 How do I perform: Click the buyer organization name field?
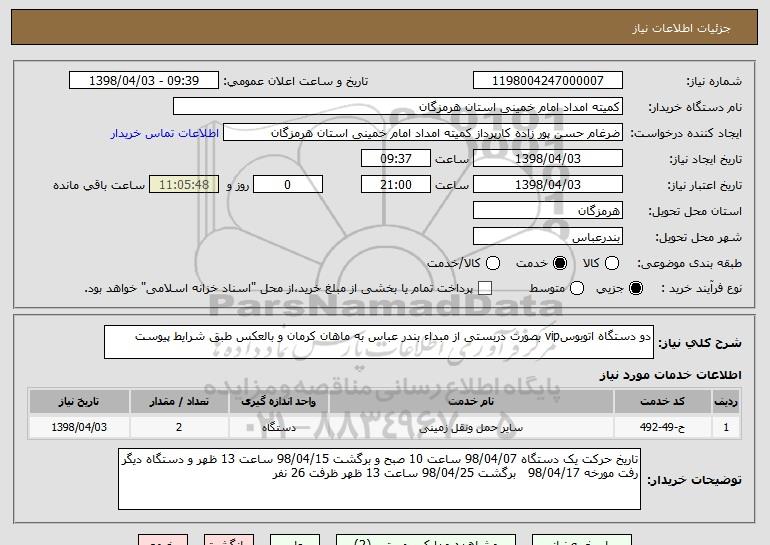(398, 107)
